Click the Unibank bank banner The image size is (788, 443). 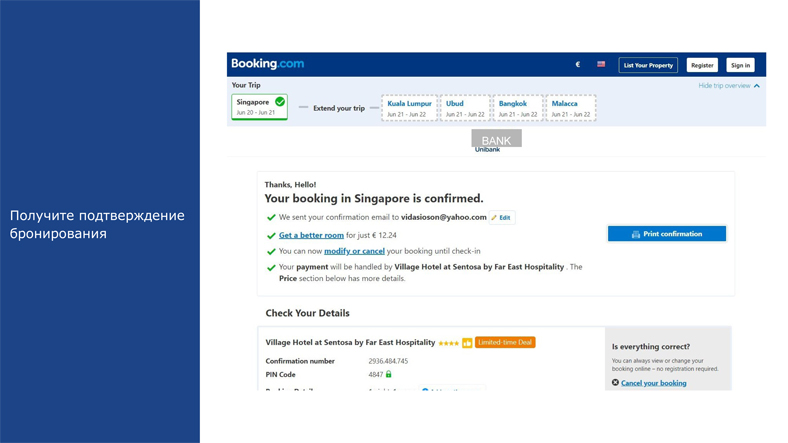[x=496, y=141]
